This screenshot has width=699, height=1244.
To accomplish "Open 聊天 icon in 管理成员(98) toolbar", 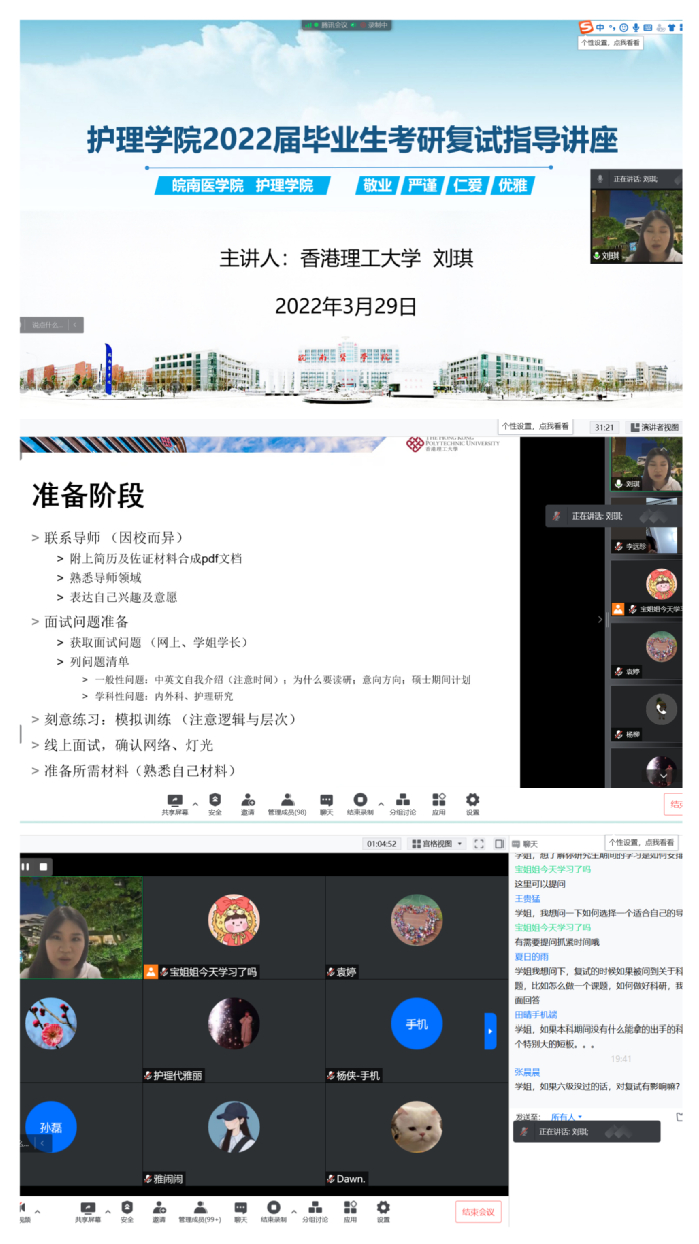I will tap(326, 804).
